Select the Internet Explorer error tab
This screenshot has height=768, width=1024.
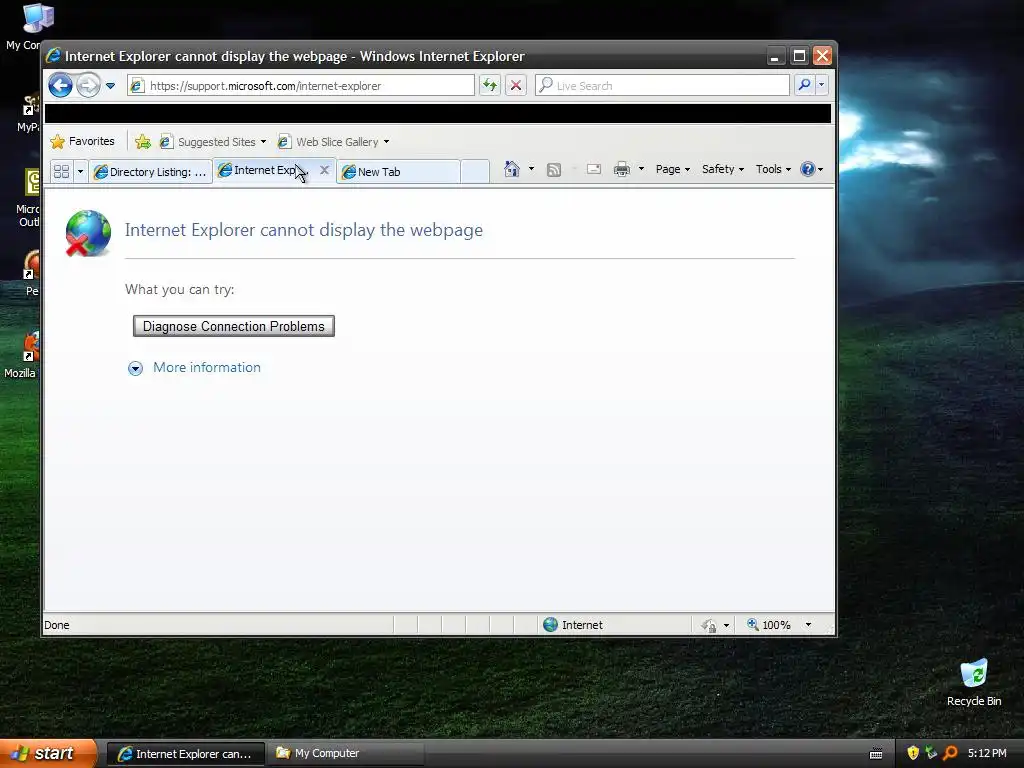coord(263,170)
